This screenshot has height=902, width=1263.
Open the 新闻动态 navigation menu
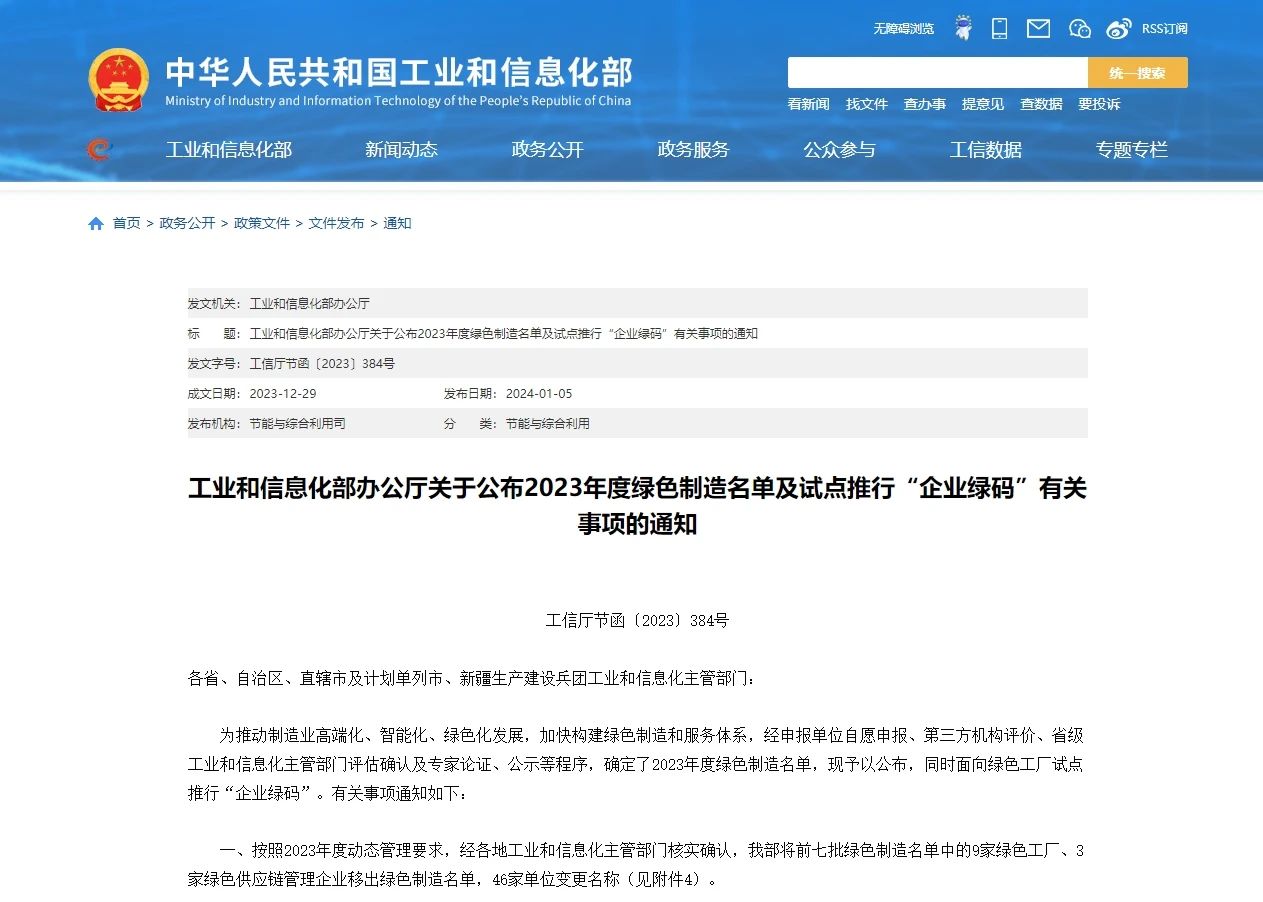pyautogui.click(x=401, y=150)
